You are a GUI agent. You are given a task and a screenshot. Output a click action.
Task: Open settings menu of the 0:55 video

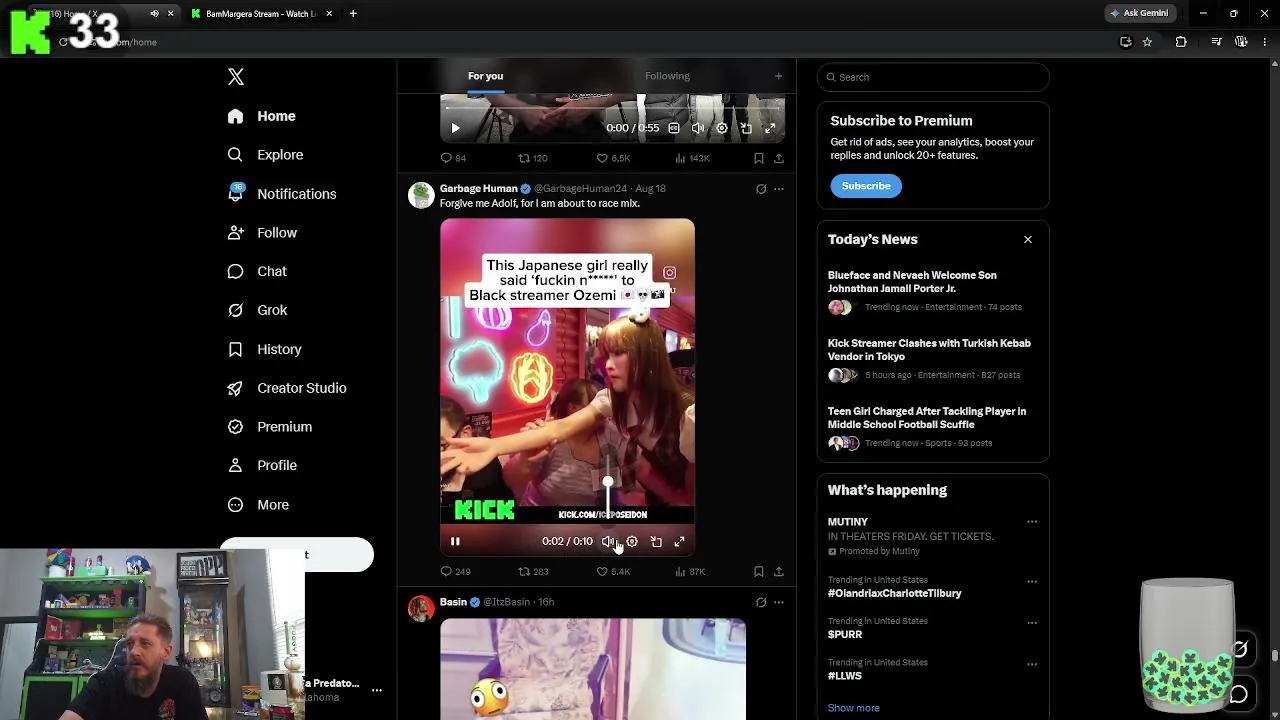click(x=722, y=128)
